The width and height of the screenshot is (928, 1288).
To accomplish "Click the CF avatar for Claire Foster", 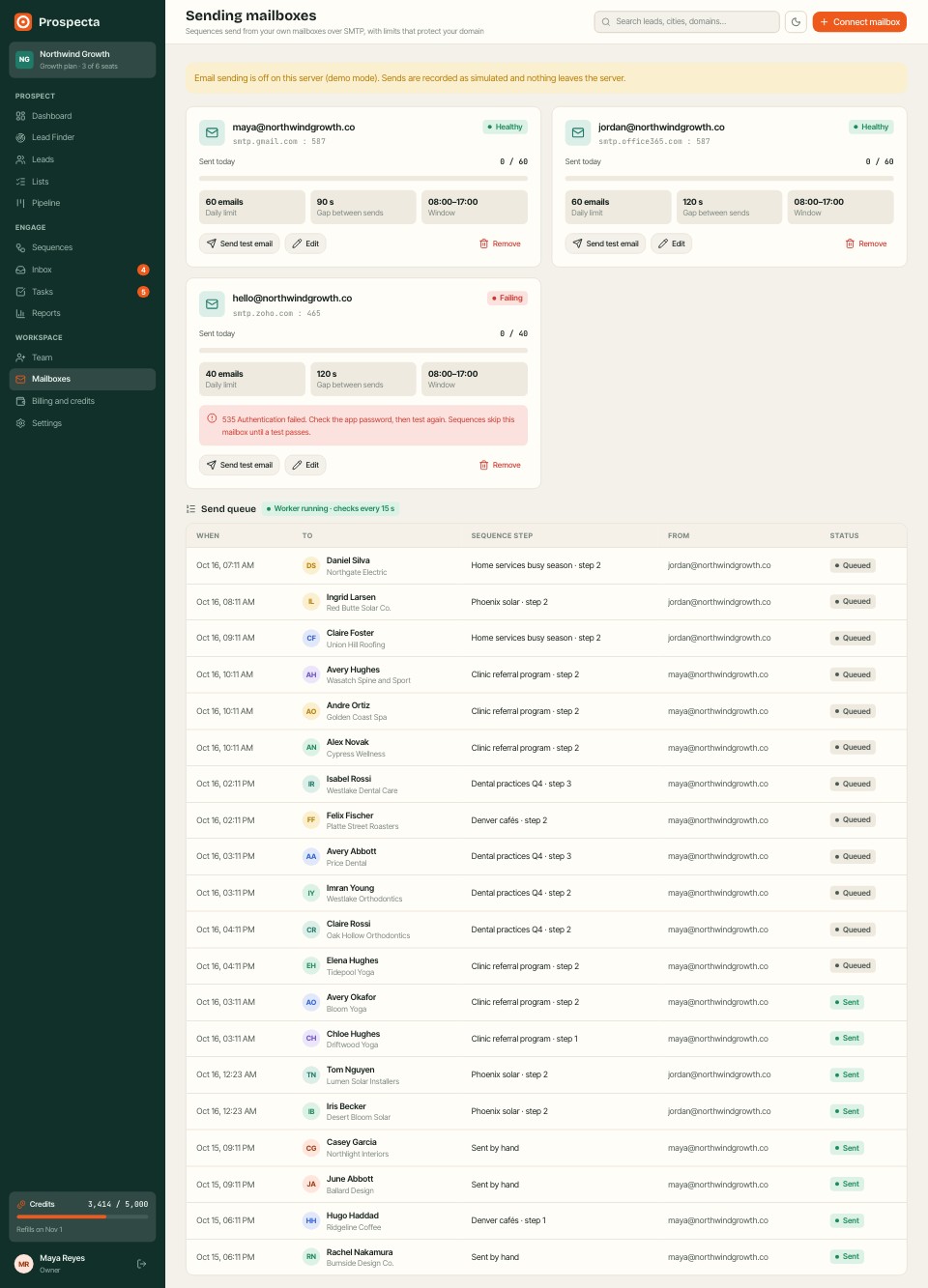I will tap(311, 638).
